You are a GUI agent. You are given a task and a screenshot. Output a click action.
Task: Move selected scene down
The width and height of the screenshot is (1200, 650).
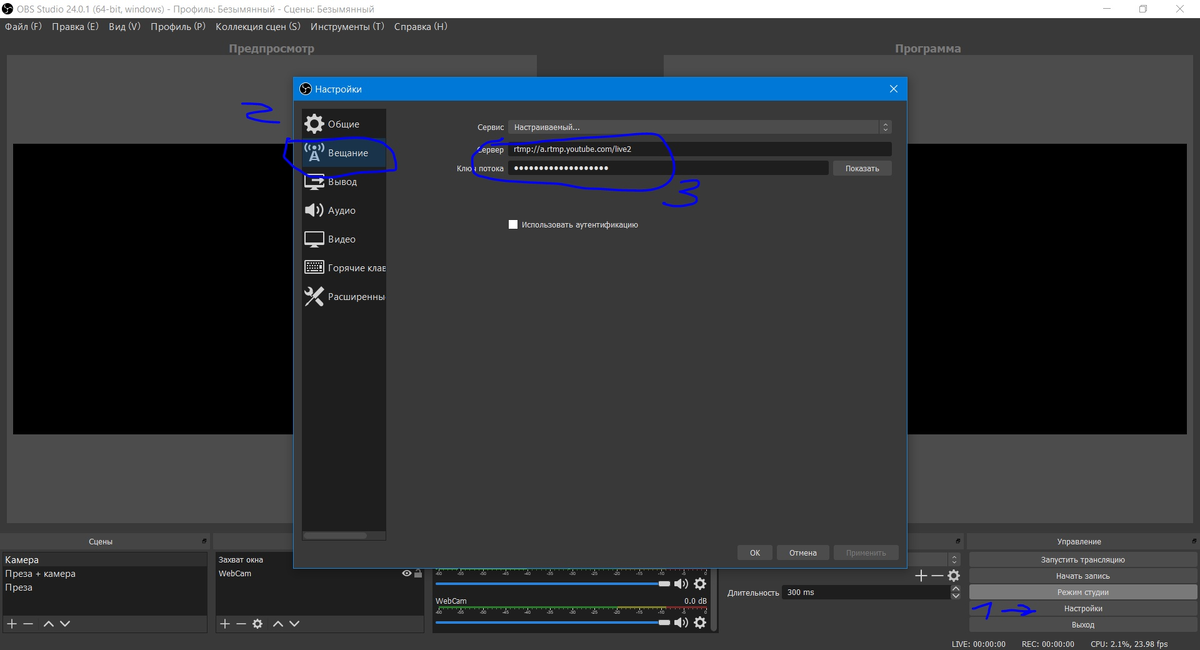(x=65, y=623)
